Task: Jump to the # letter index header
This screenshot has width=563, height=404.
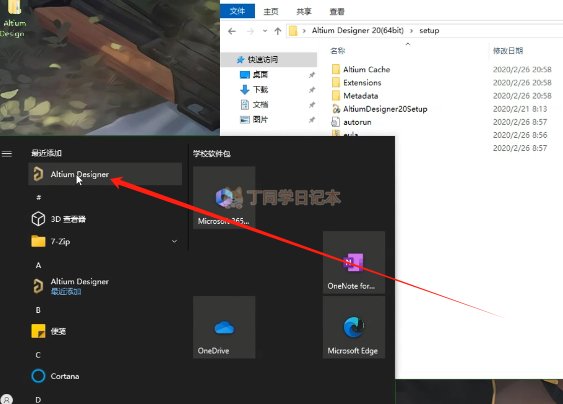Action: [x=39, y=198]
